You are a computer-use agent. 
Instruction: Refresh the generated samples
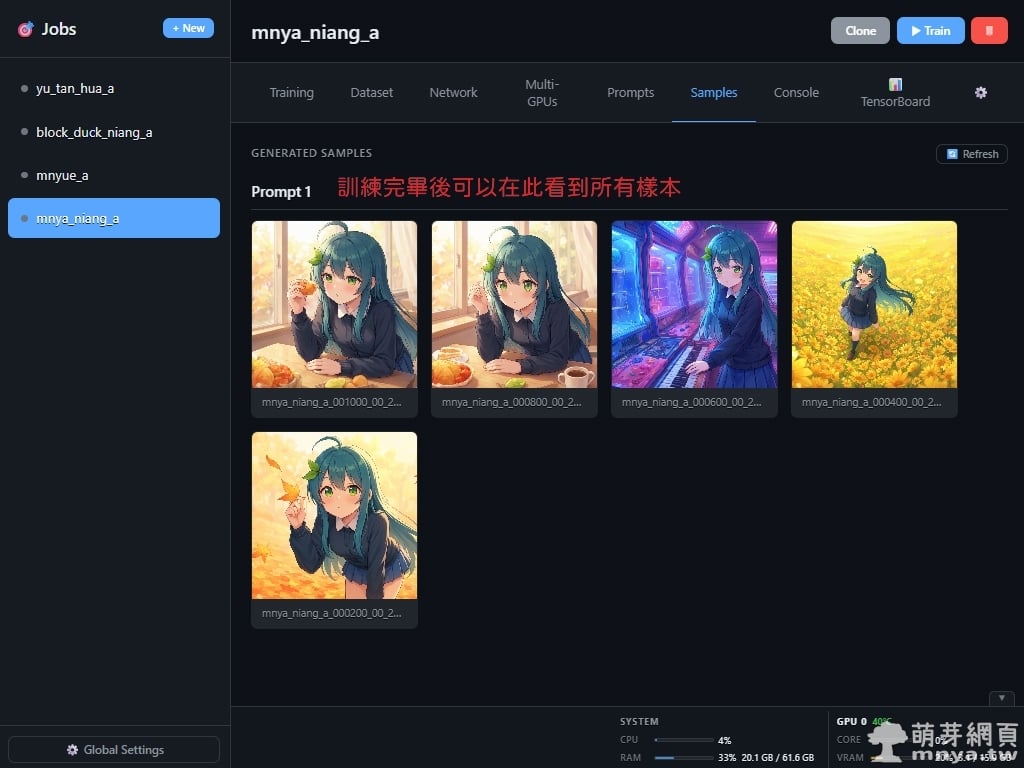pyautogui.click(x=972, y=154)
